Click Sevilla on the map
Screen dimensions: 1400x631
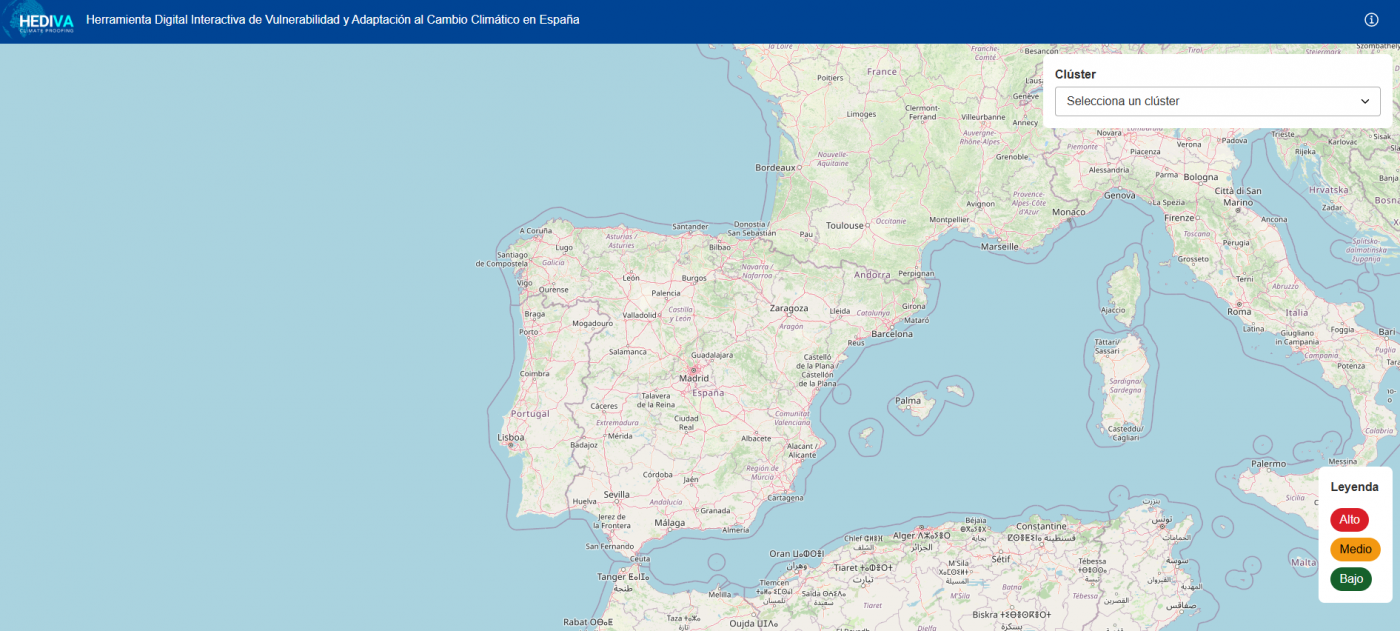pos(616,494)
